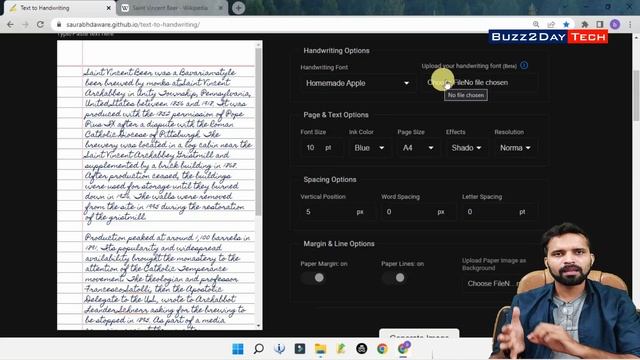Screen dimensions: 640x360
Task: Bookmark the page with the star icon
Action: [566, 24]
